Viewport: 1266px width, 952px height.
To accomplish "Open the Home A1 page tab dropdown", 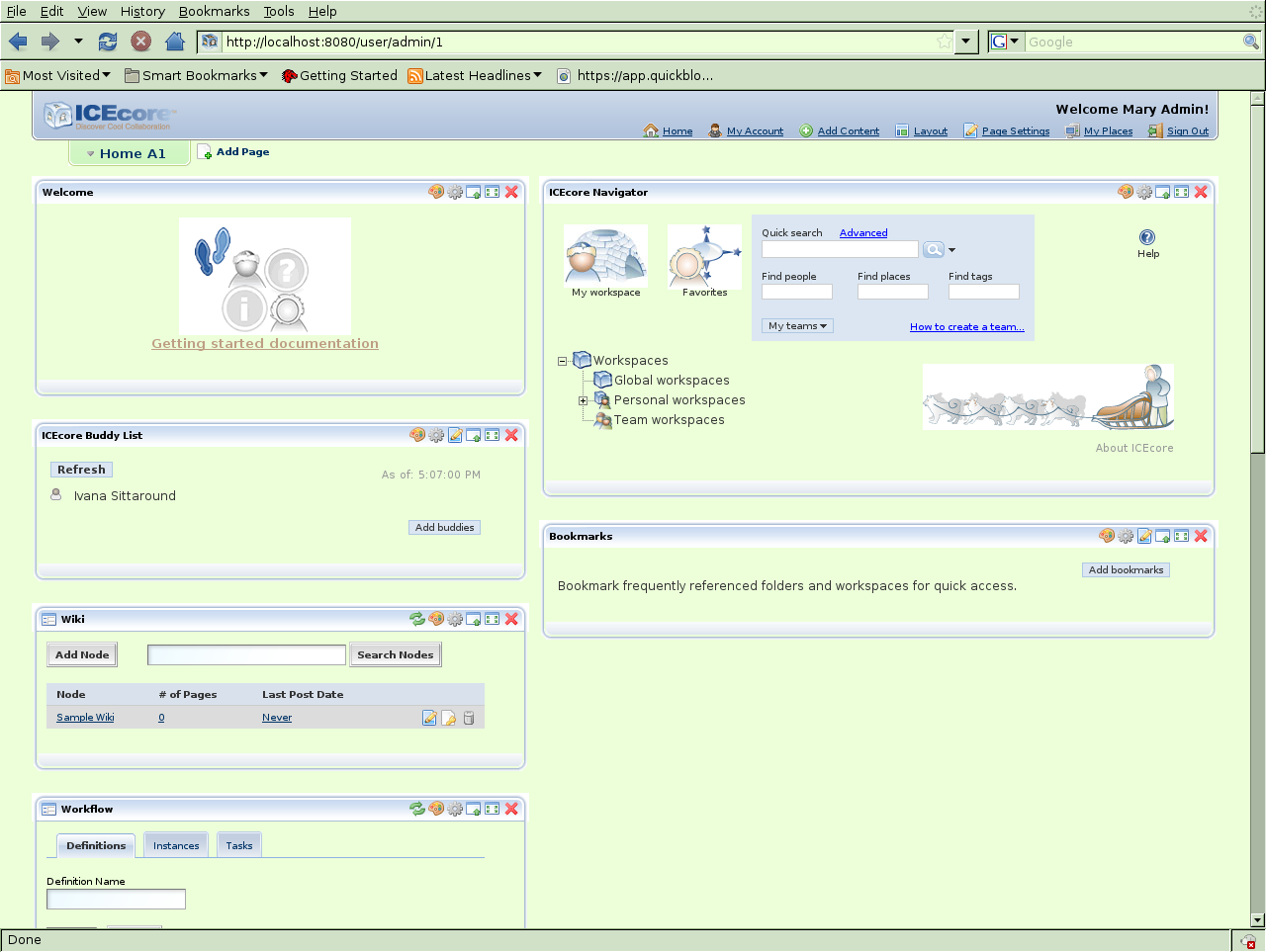I will click(x=91, y=154).
